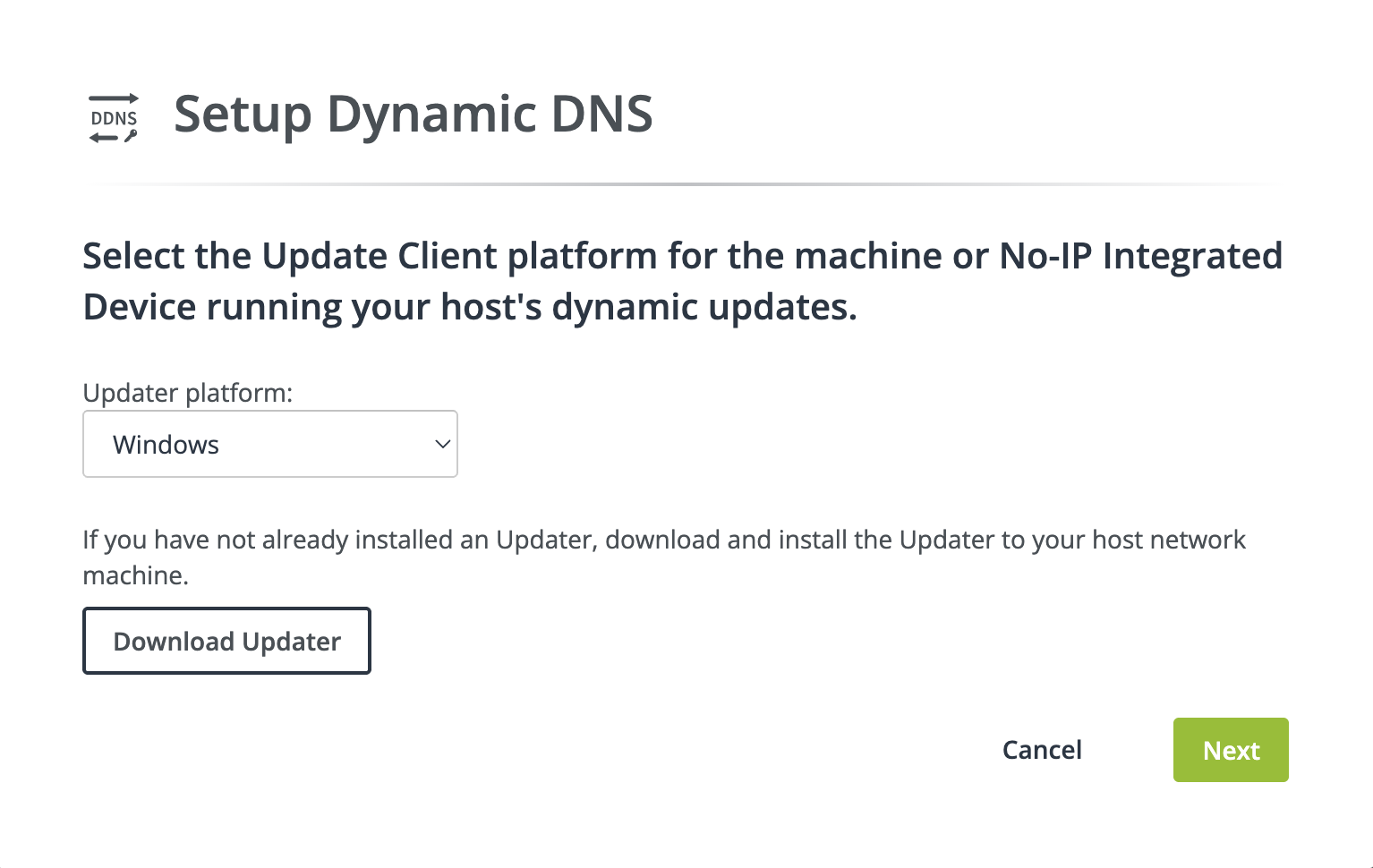Click the Setup Dynamic DNS heading

pyautogui.click(x=414, y=115)
